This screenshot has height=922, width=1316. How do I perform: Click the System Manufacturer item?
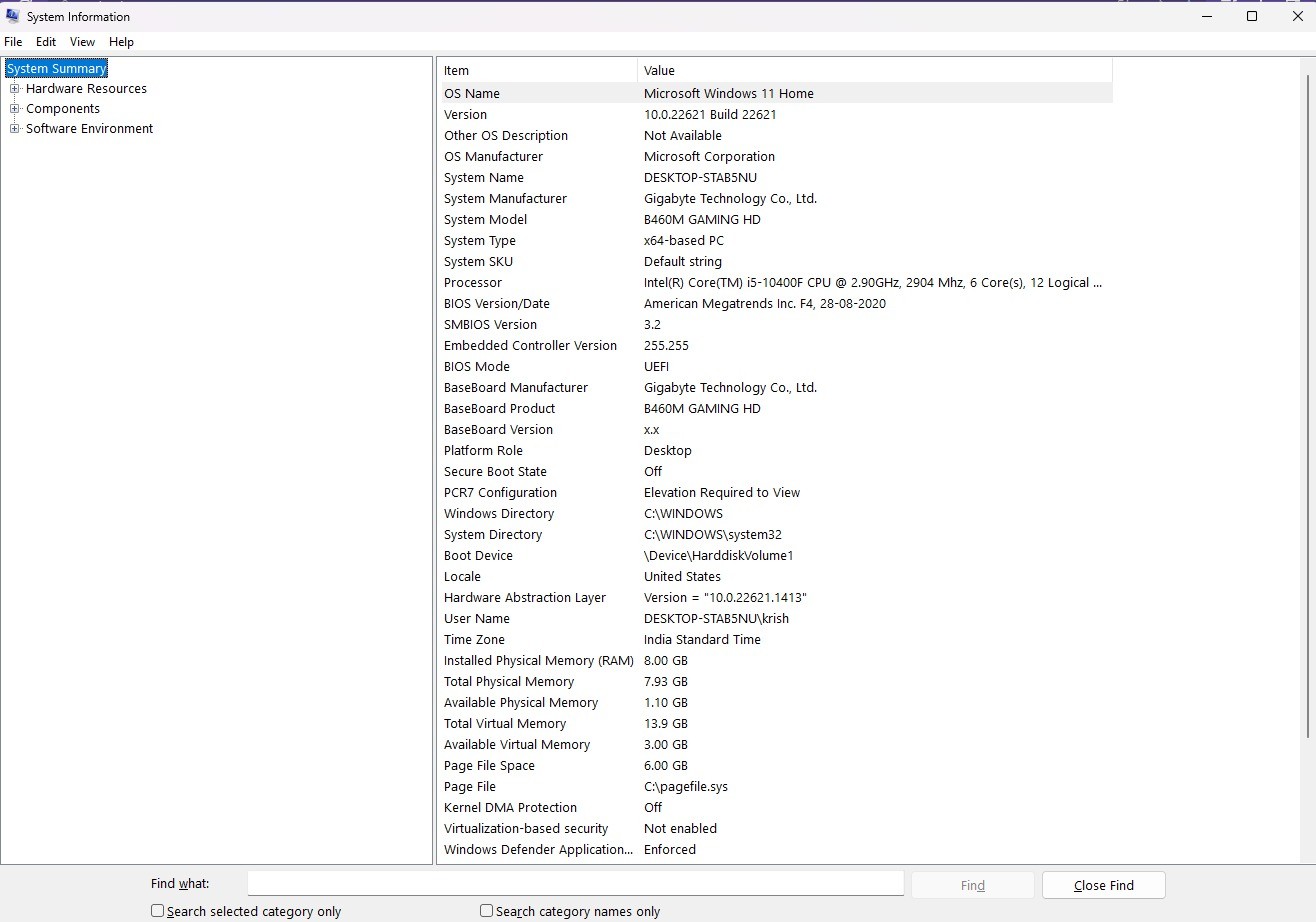[x=505, y=199]
